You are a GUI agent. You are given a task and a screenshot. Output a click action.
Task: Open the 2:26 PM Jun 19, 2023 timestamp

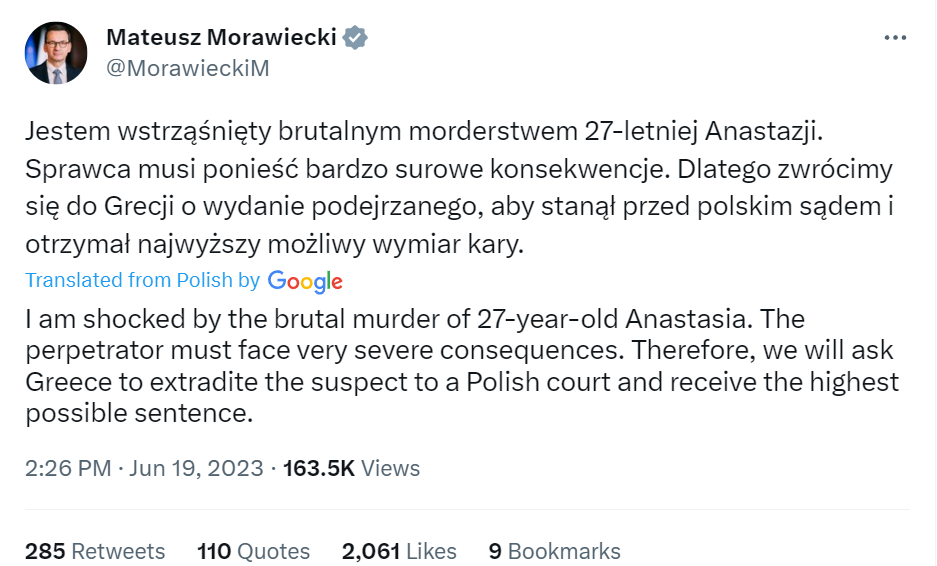click(x=144, y=468)
